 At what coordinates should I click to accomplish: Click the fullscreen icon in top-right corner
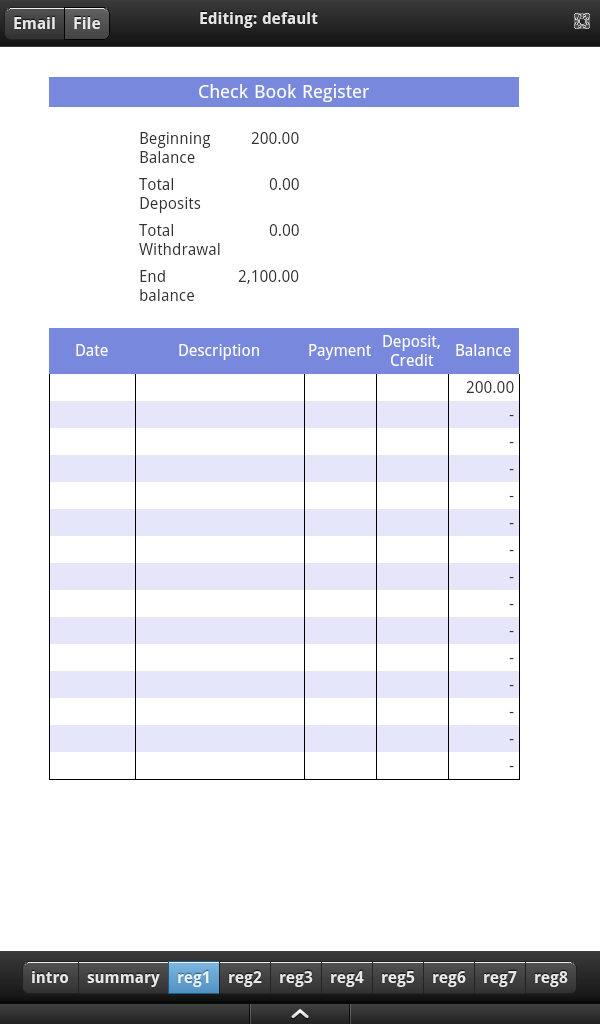point(581,21)
